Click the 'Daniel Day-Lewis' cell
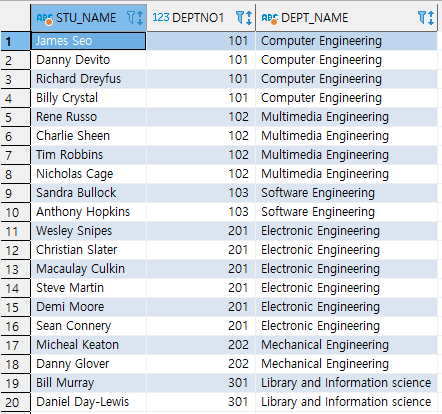 coord(88,402)
